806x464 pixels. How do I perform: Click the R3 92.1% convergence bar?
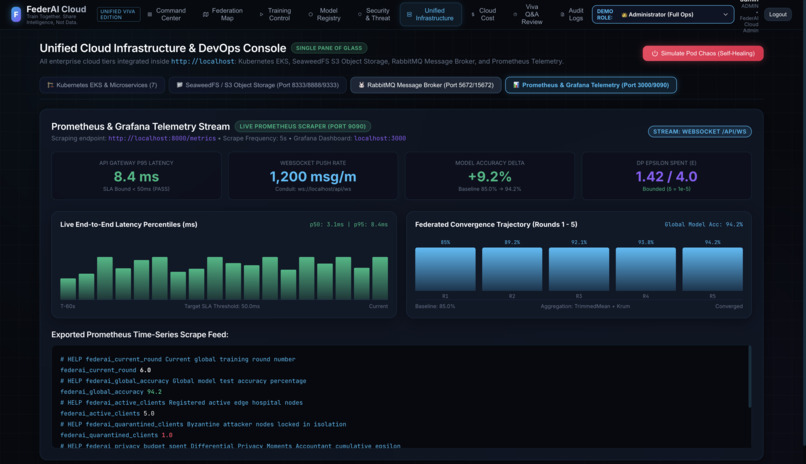coord(579,269)
